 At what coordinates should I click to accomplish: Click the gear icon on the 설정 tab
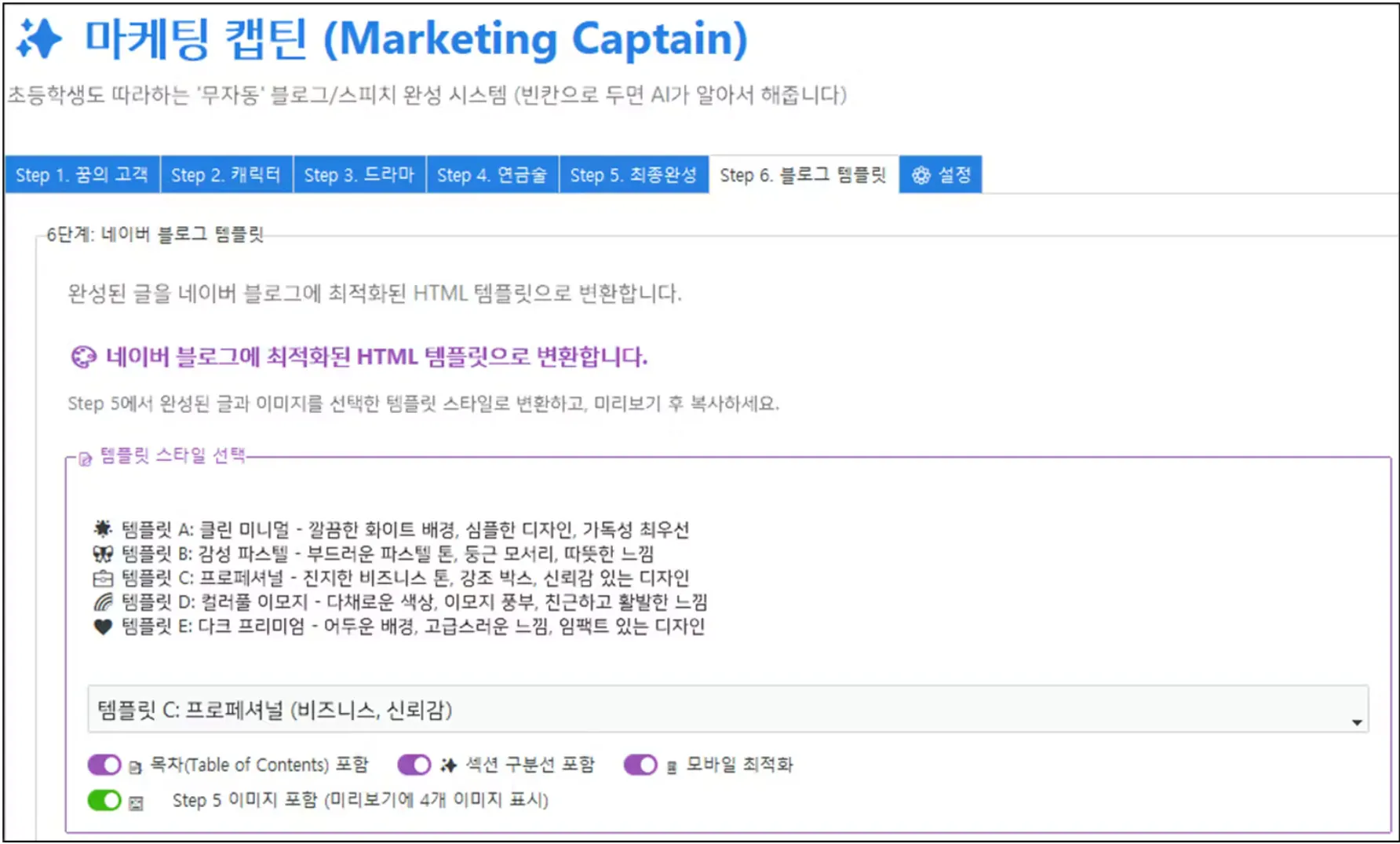922,174
